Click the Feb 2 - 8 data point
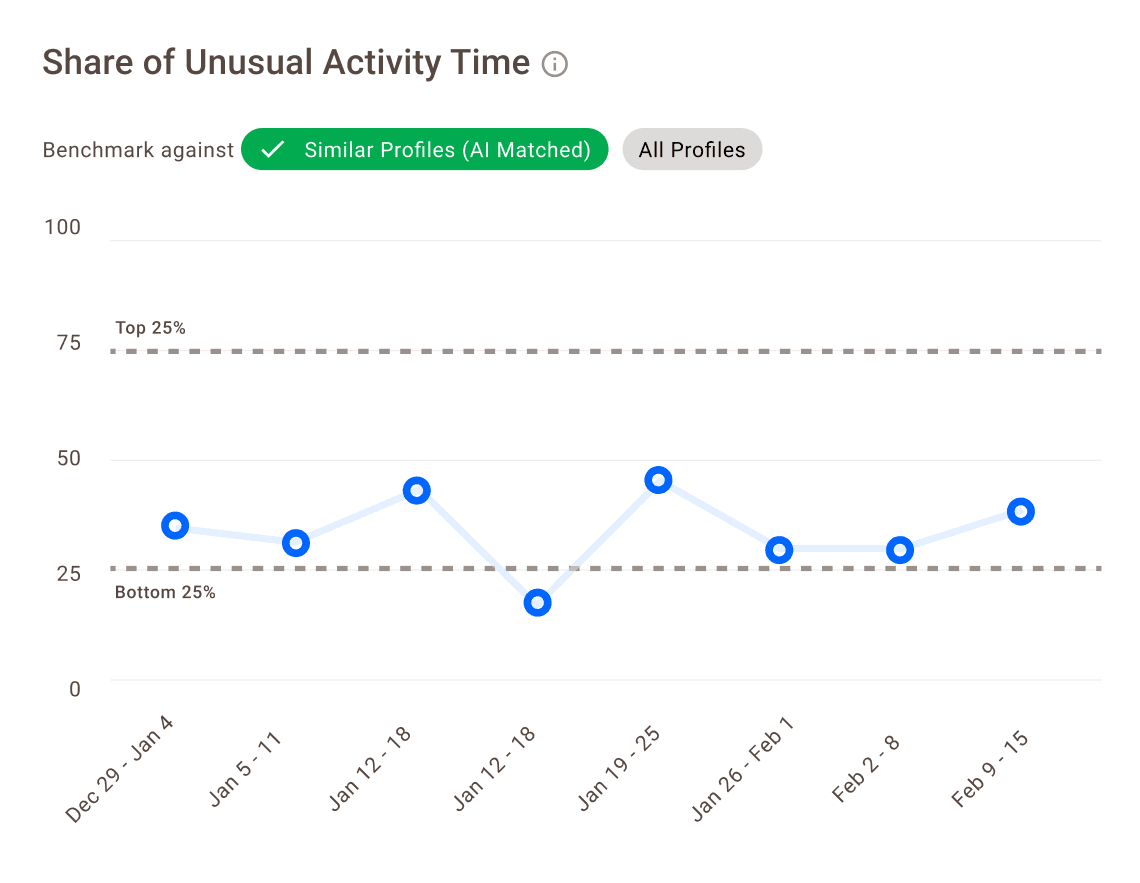This screenshot has height=883, width=1140. (900, 550)
